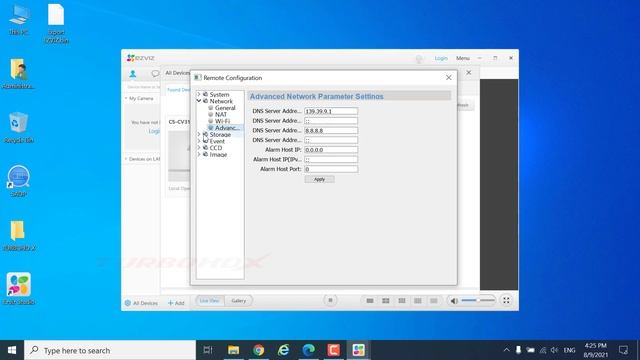
Task: Click the Add device button
Action: (176, 303)
